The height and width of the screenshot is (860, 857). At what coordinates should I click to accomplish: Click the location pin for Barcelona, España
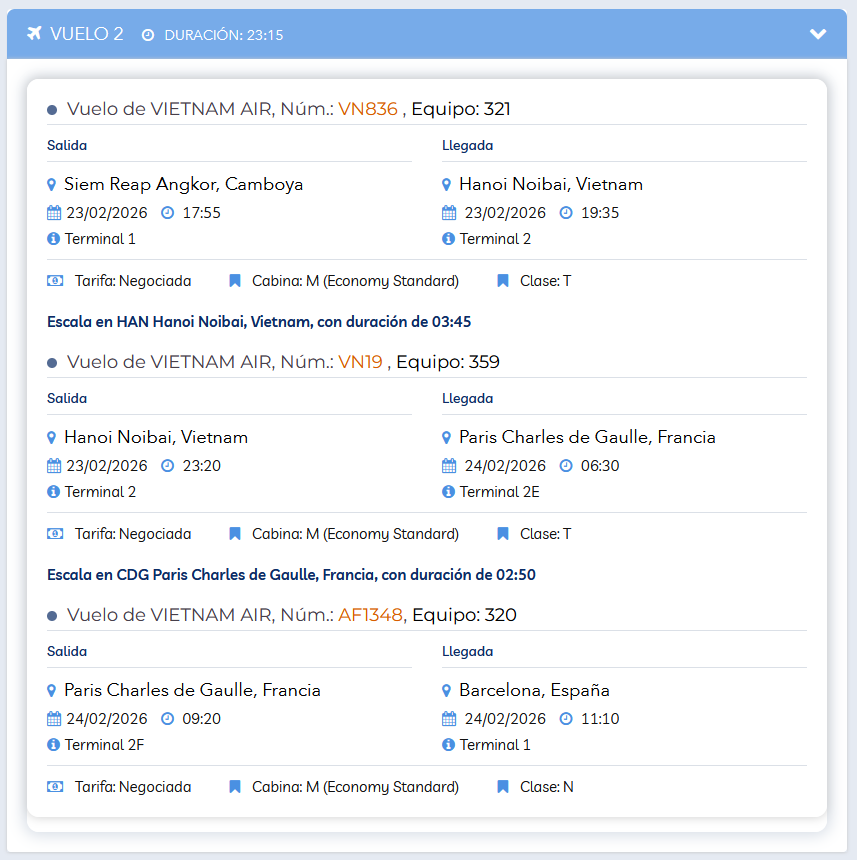tap(447, 691)
